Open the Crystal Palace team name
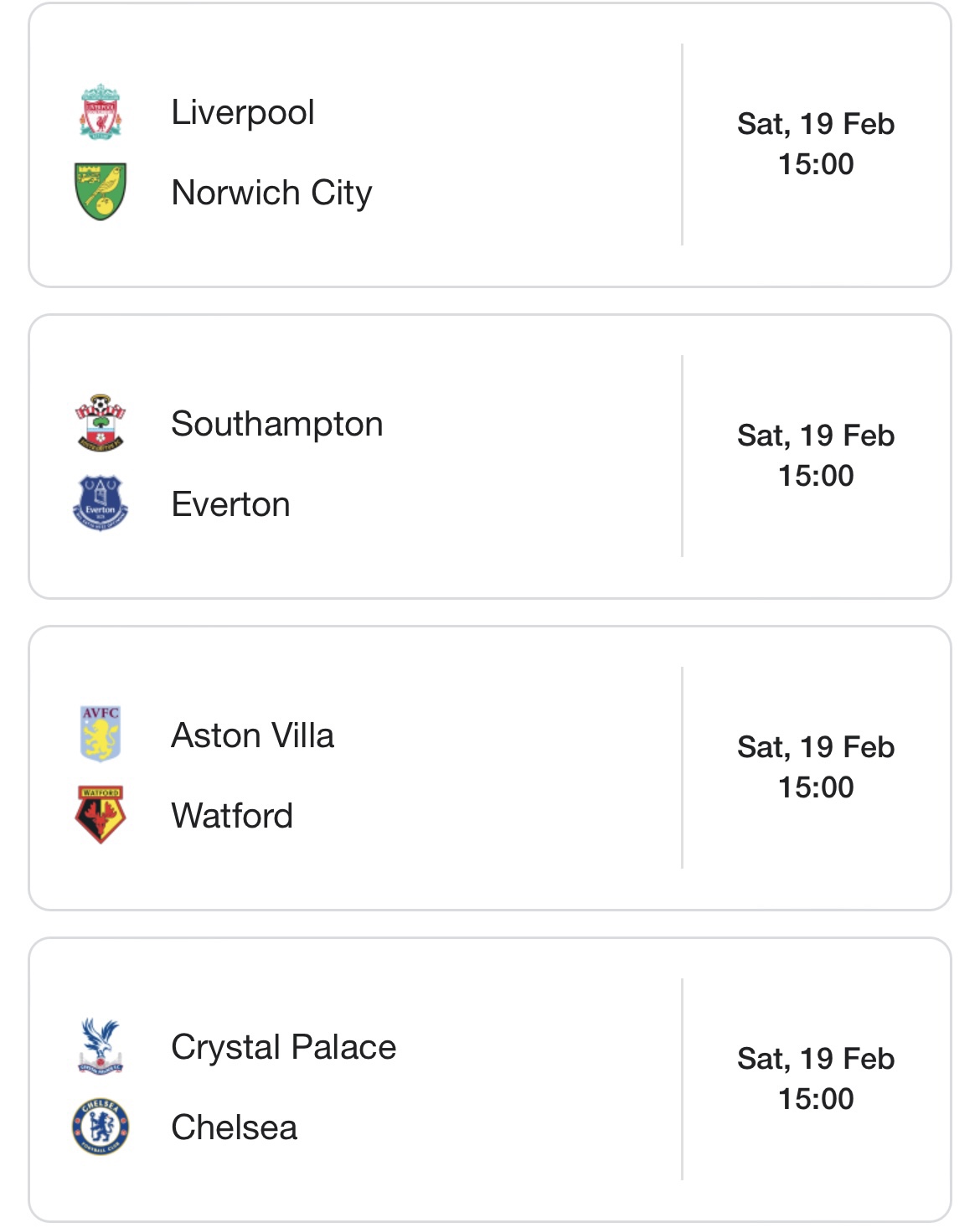 tap(283, 1047)
